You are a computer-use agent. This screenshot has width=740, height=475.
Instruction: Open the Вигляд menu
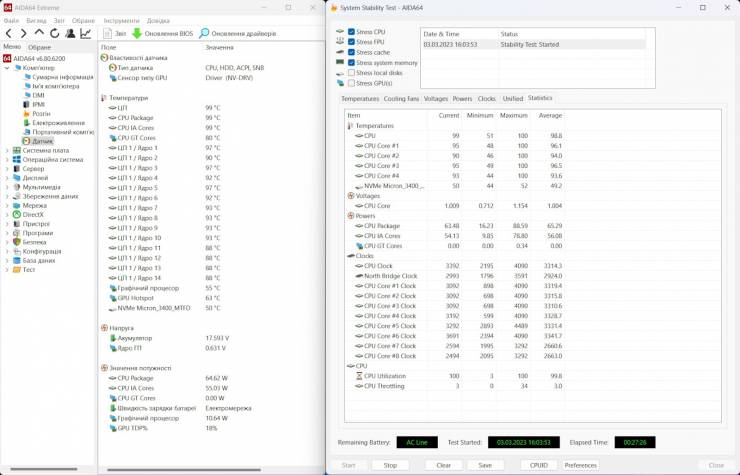click(36, 21)
